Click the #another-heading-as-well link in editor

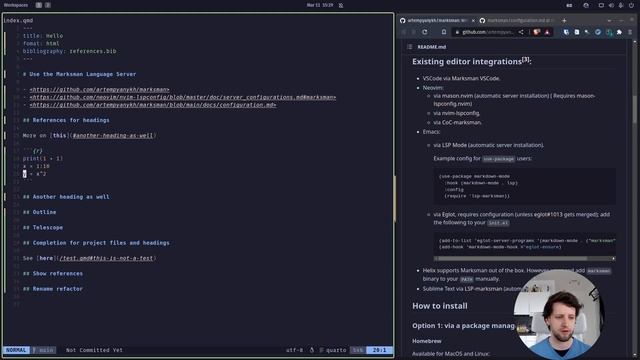113,136
